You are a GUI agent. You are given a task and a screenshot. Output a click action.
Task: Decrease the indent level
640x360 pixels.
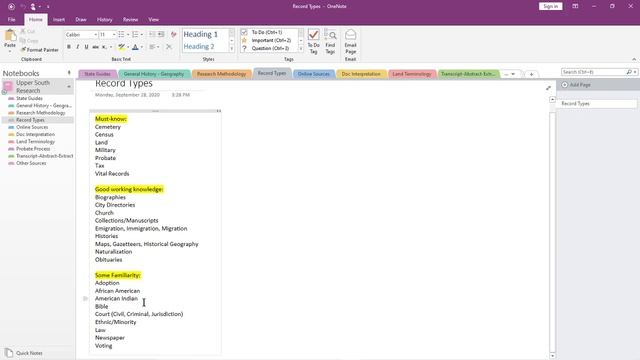152,35
